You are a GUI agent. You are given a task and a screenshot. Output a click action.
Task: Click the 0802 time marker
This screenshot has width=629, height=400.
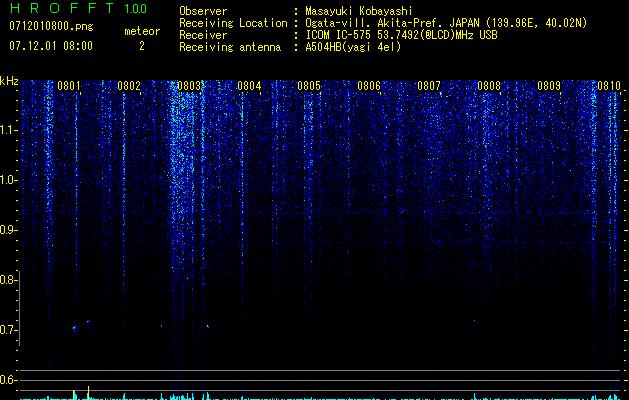coord(129,86)
